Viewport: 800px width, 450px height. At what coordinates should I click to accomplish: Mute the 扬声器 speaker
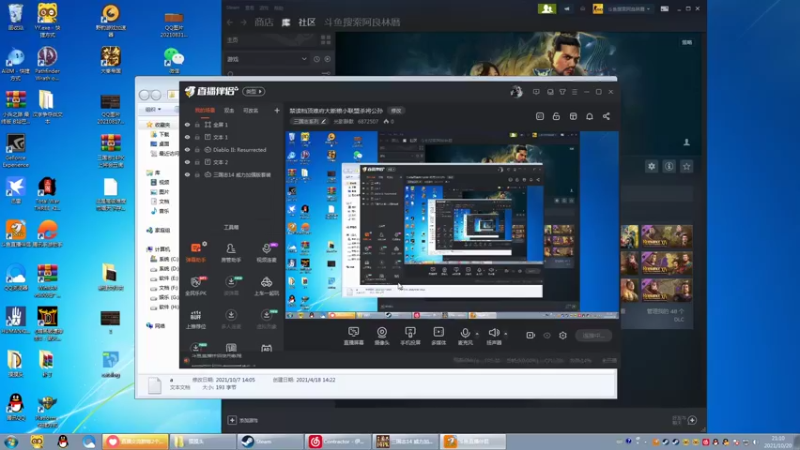coord(493,336)
